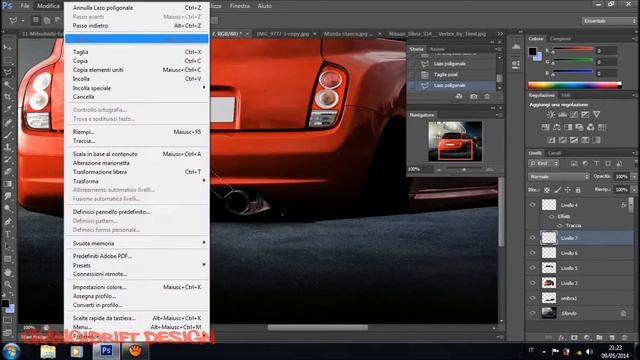Select the Eyedropper tool
The height and width of the screenshot is (360, 640).
click(8, 109)
